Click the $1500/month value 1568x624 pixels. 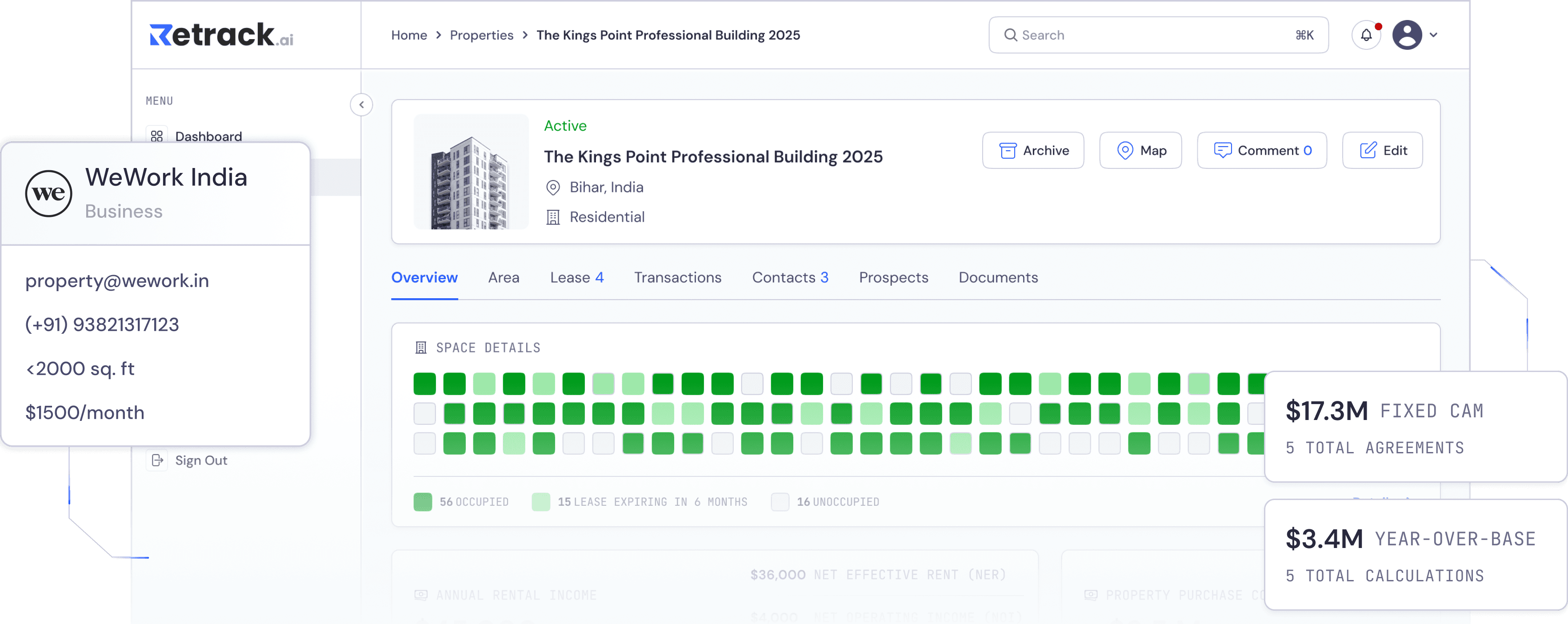[x=84, y=413]
